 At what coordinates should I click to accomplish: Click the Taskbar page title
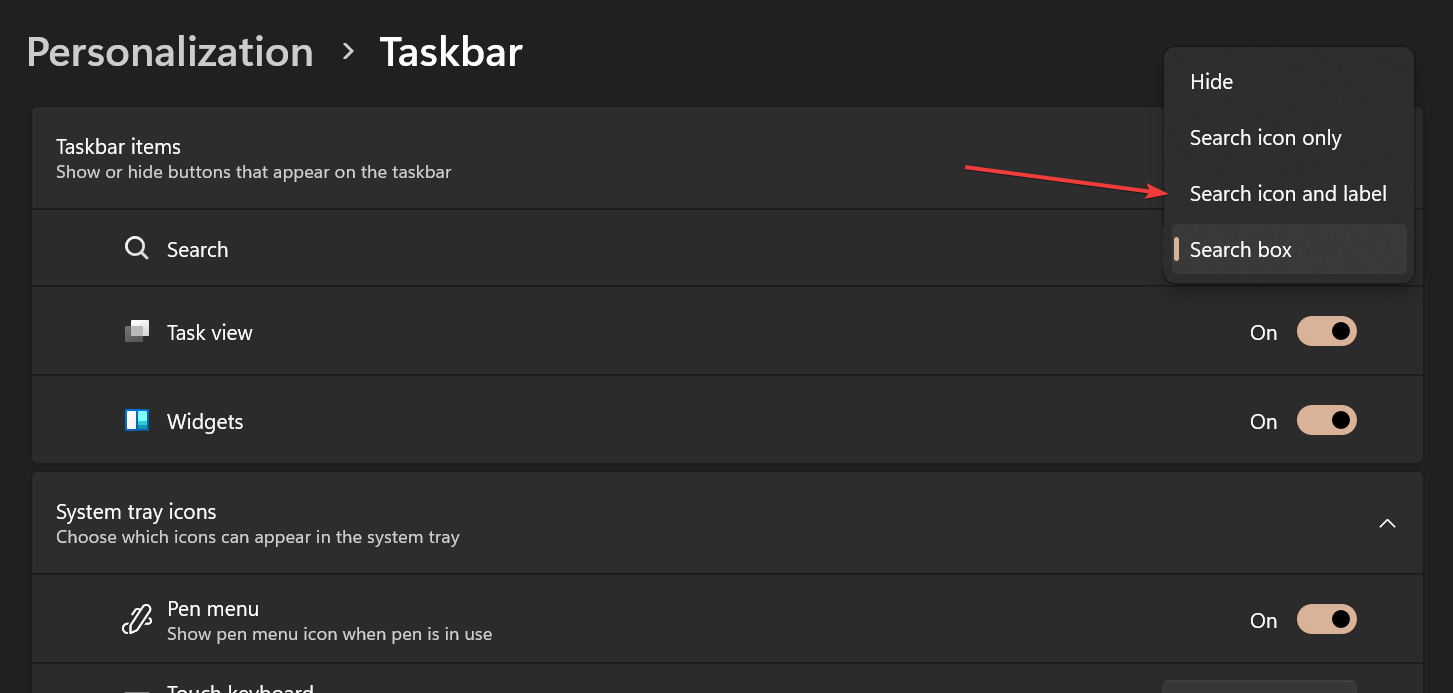[x=451, y=52]
